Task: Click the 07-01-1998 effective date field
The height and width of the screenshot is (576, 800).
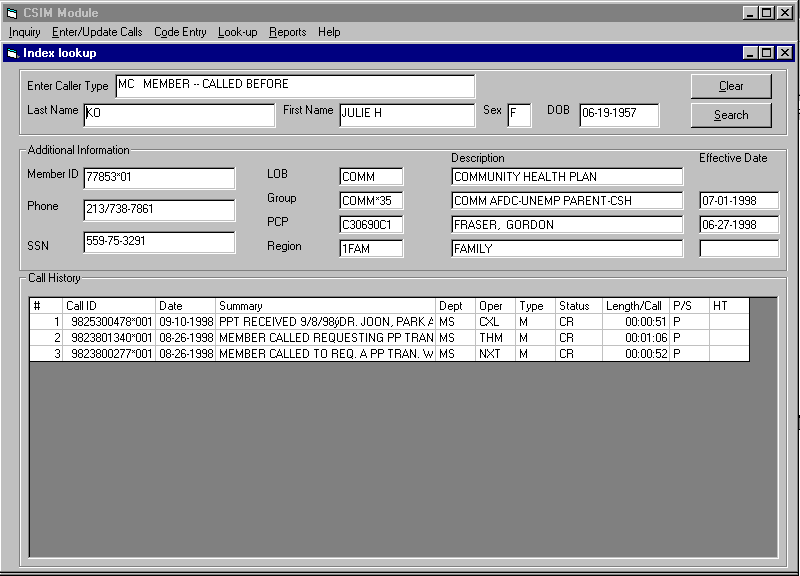Action: click(739, 201)
